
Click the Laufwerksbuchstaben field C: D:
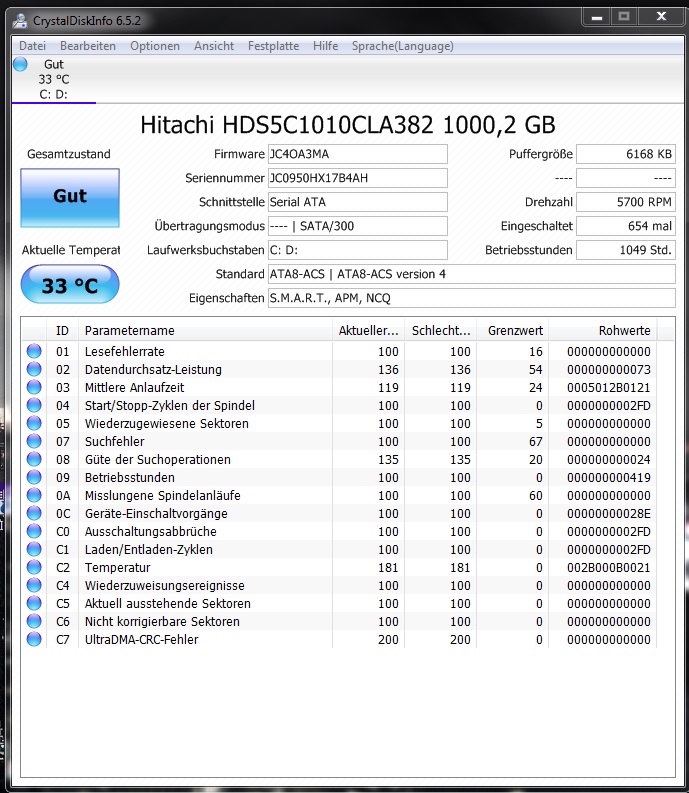pos(358,250)
